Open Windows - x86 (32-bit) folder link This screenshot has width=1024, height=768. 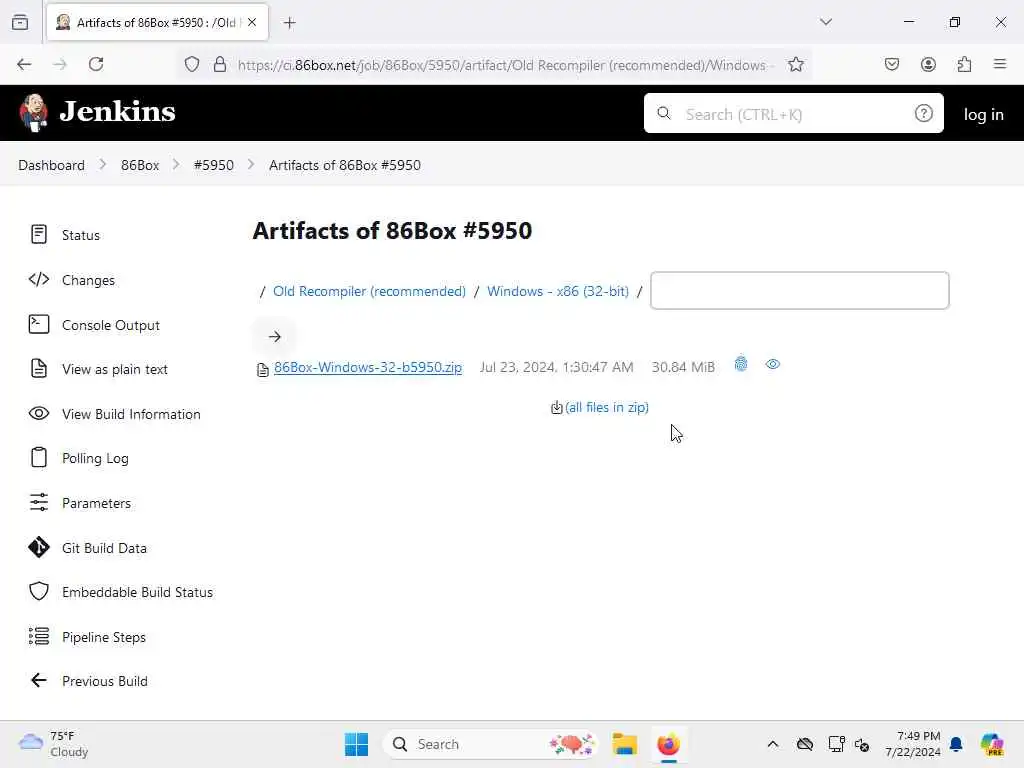(x=558, y=291)
